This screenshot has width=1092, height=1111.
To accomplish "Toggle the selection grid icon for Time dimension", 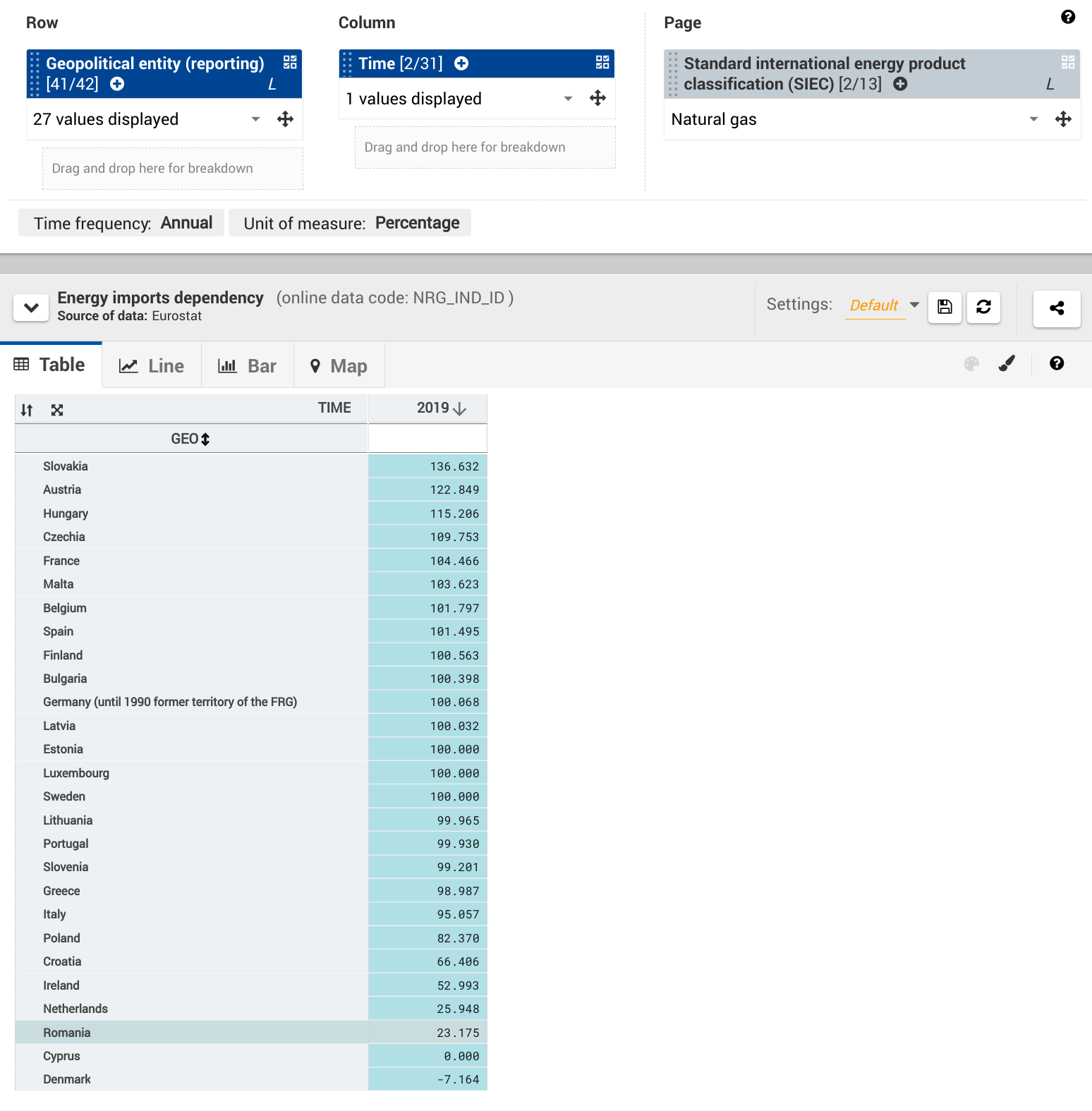I will [x=602, y=63].
